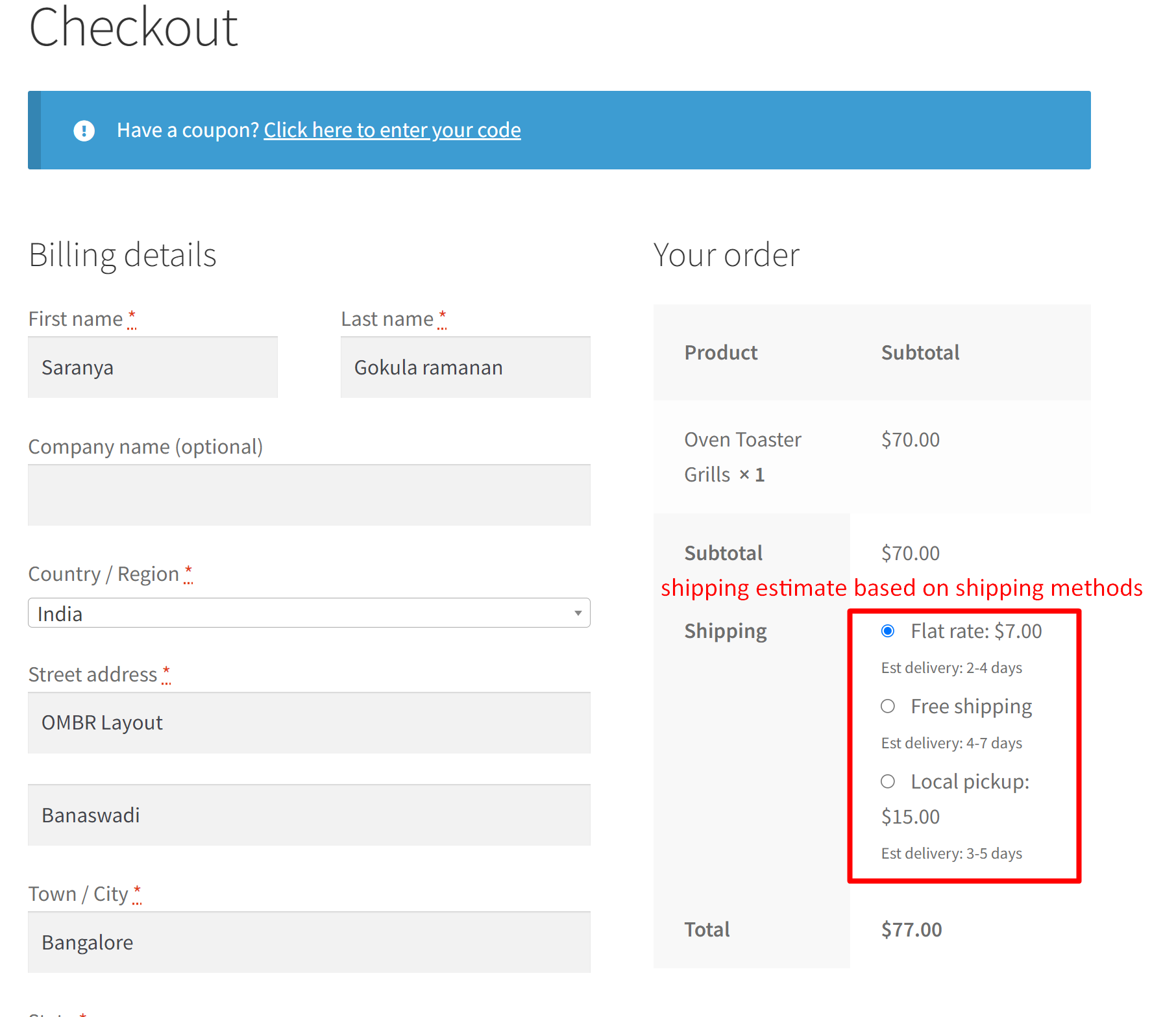
Task: Click the required asterisk beside Last name
Action: 443,317
